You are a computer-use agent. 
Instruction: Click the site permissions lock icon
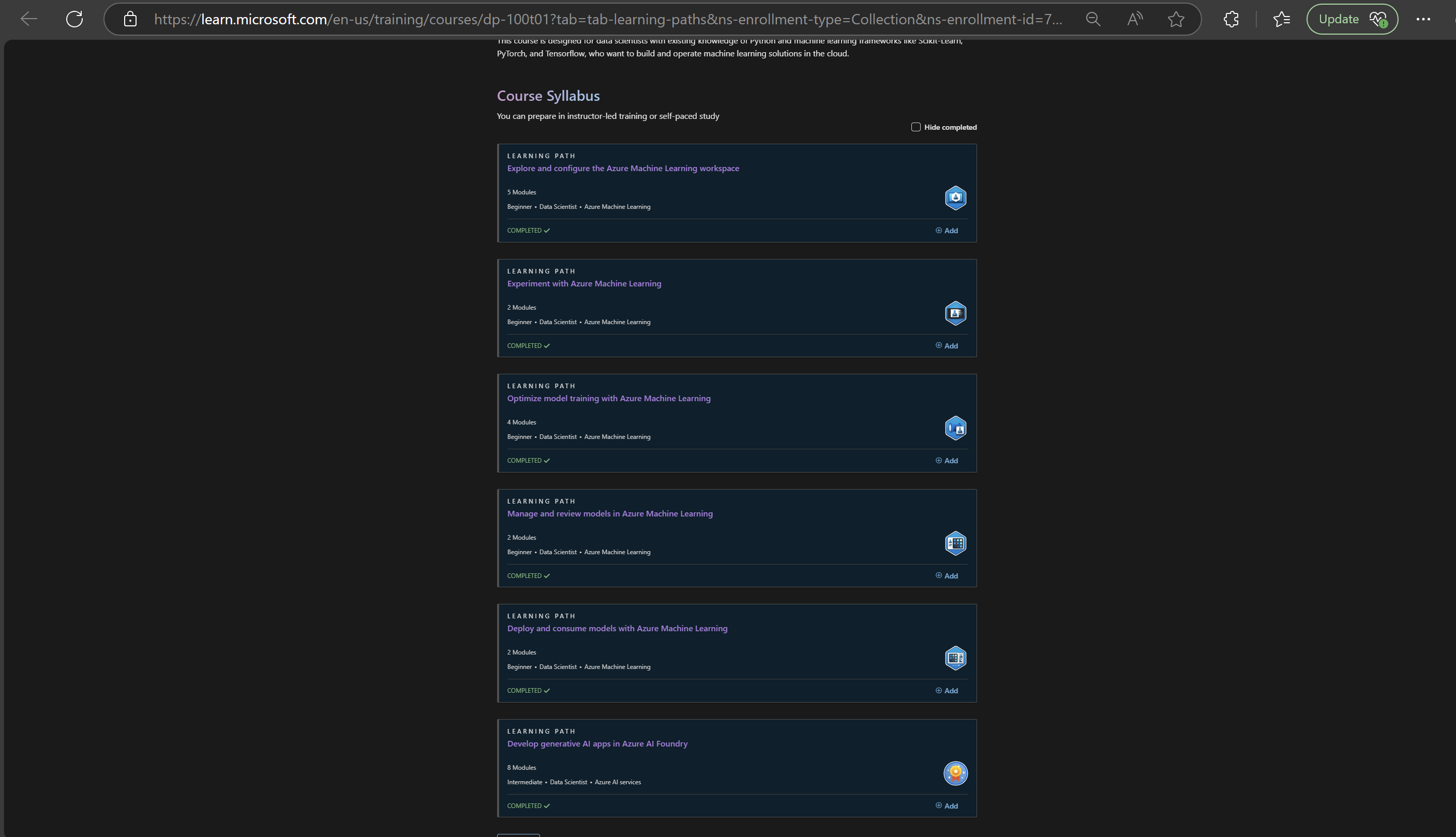130,19
